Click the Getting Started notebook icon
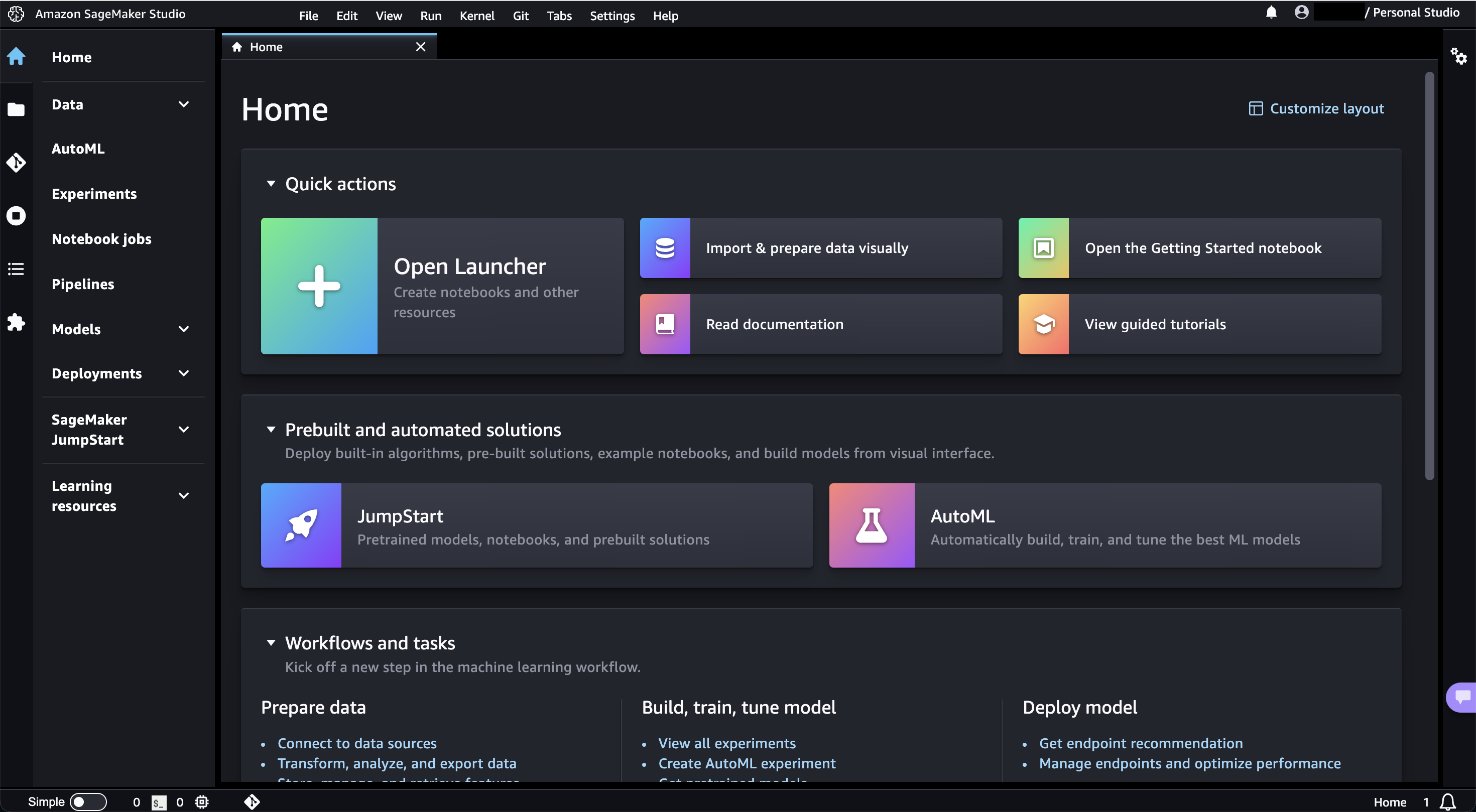This screenshot has height=812, width=1476. pyautogui.click(x=1043, y=248)
